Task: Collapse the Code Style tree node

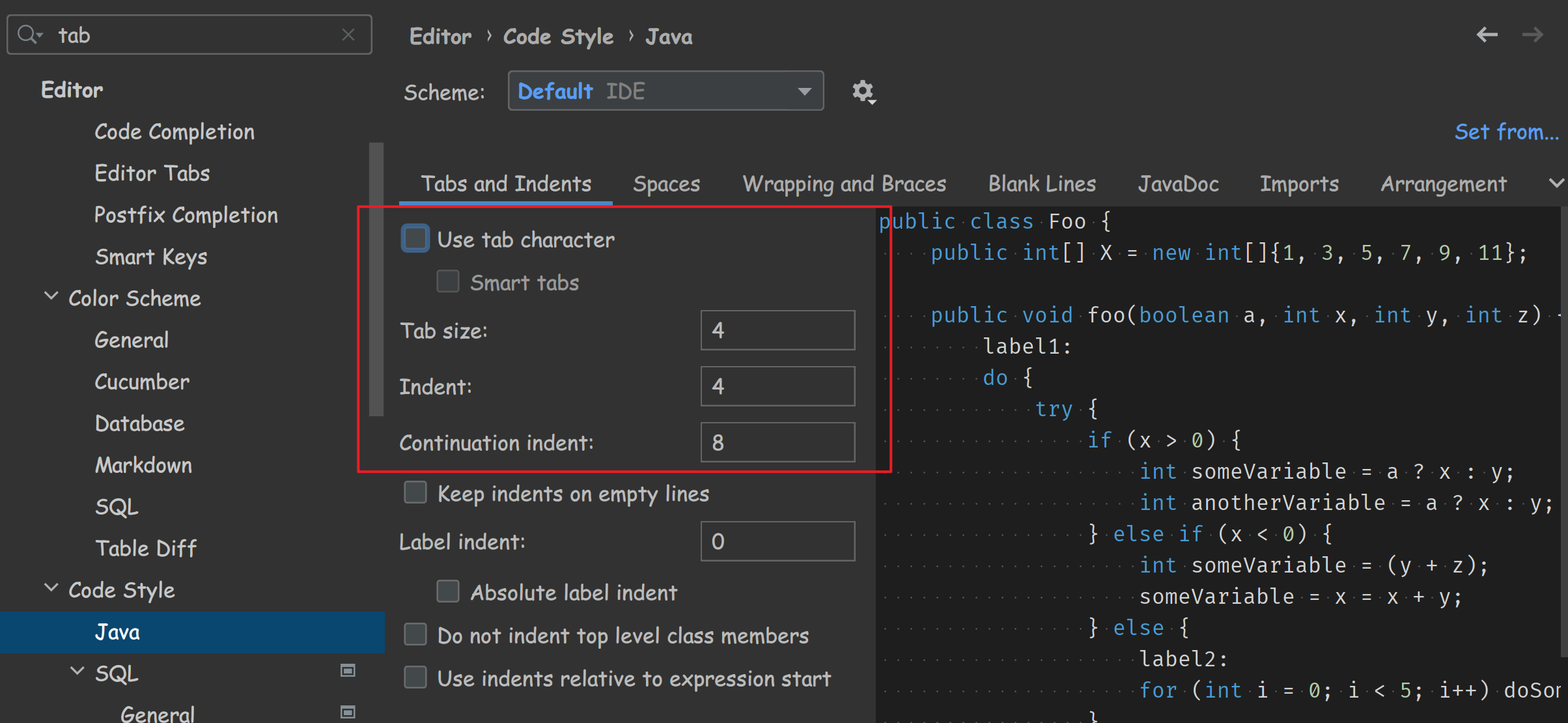Action: 51,588
